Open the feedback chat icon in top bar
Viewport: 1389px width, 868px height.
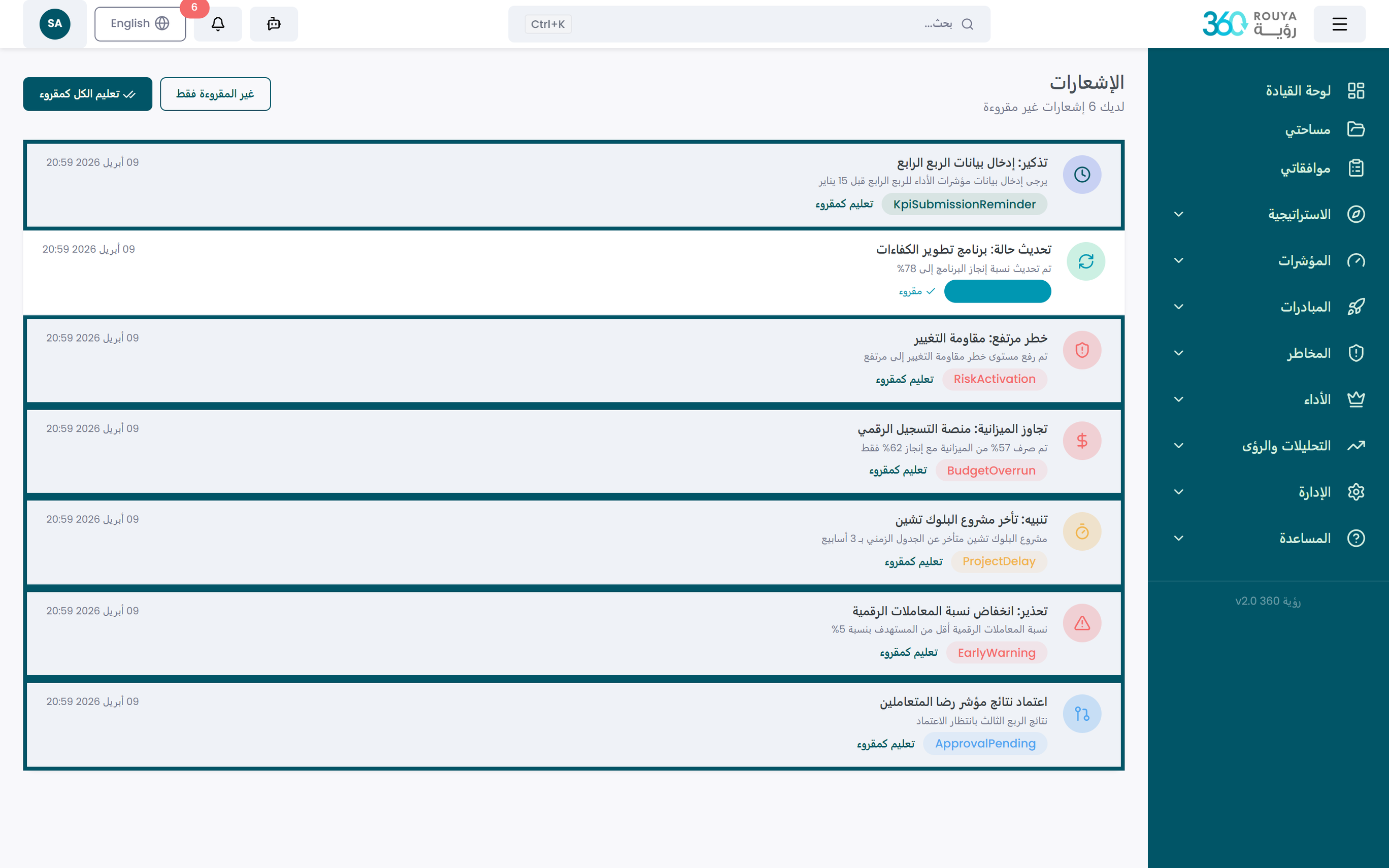(274, 23)
